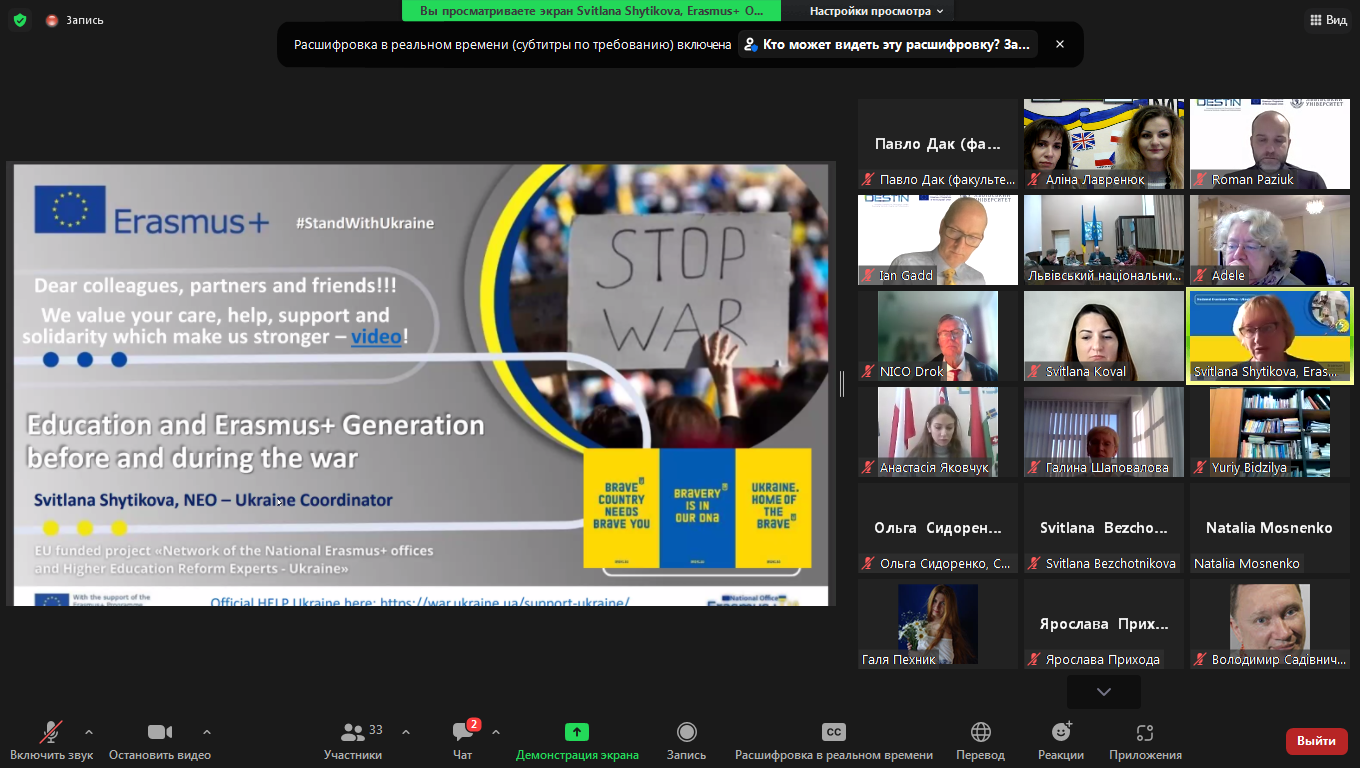Select Ian Gadd video thumbnail

click(x=938, y=240)
